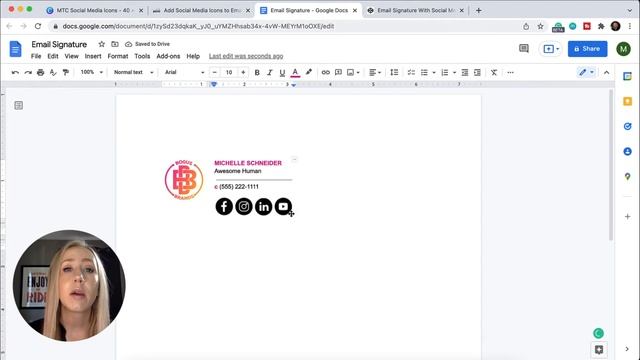Add a comment from toolbar
This screenshot has height=360, width=640.
point(338,73)
